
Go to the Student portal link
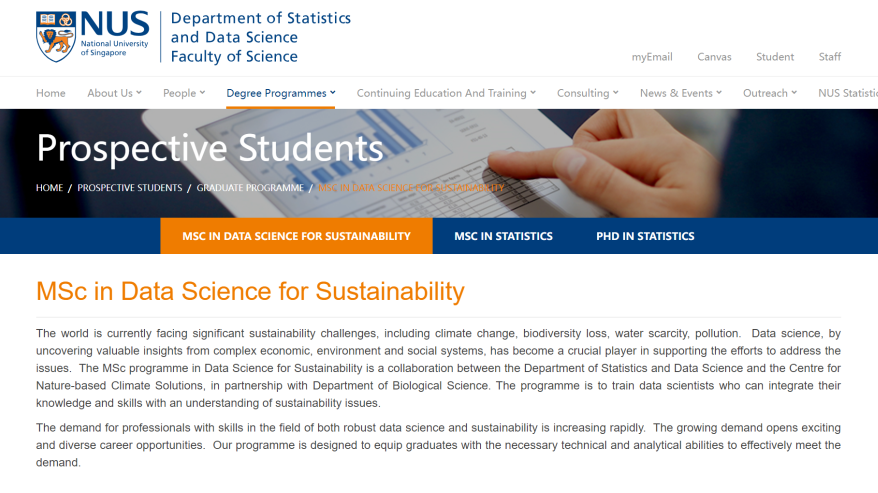pyautogui.click(x=775, y=57)
